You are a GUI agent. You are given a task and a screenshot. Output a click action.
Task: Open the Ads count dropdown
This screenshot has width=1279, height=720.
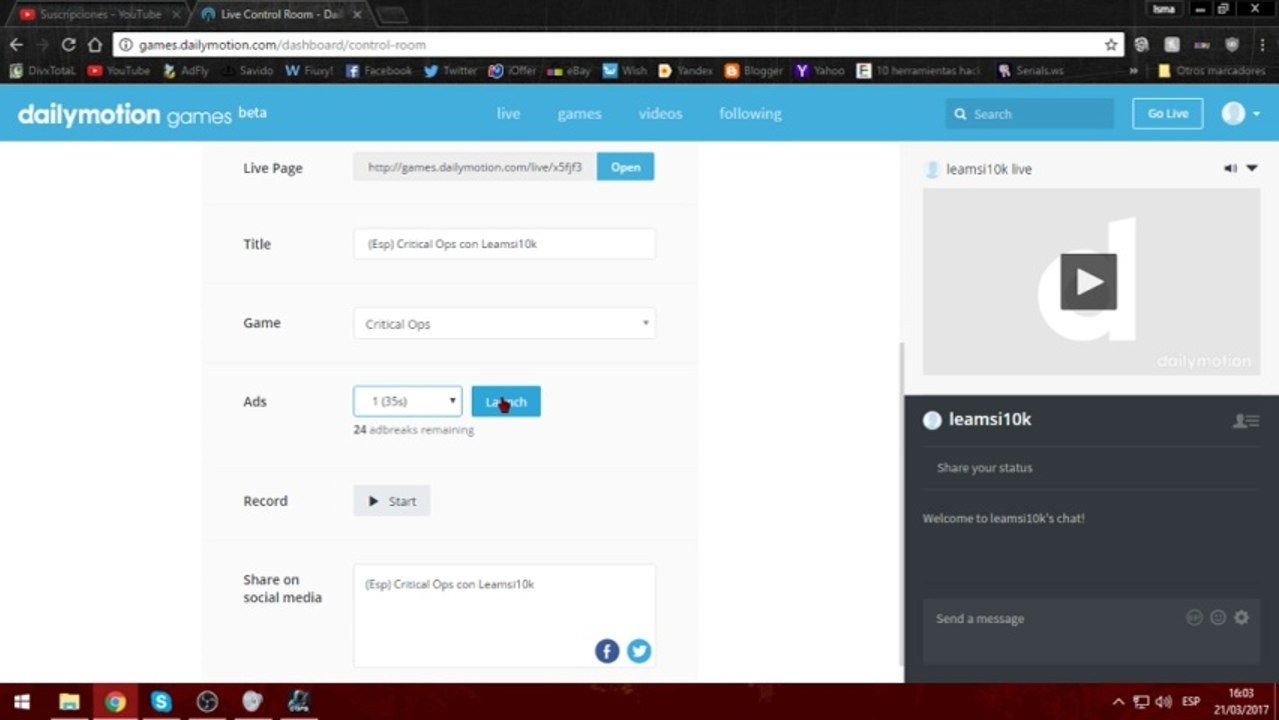pos(408,401)
